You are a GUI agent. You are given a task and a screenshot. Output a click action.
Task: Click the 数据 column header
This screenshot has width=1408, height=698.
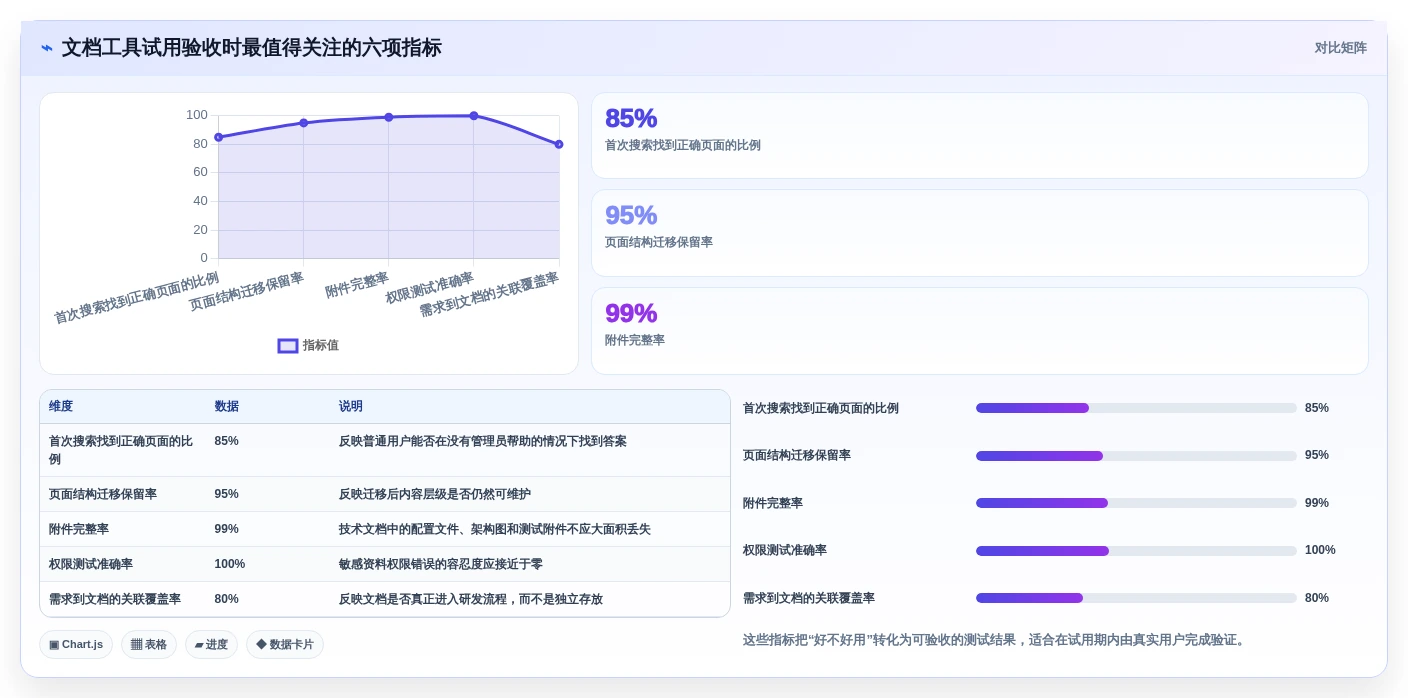coord(226,407)
